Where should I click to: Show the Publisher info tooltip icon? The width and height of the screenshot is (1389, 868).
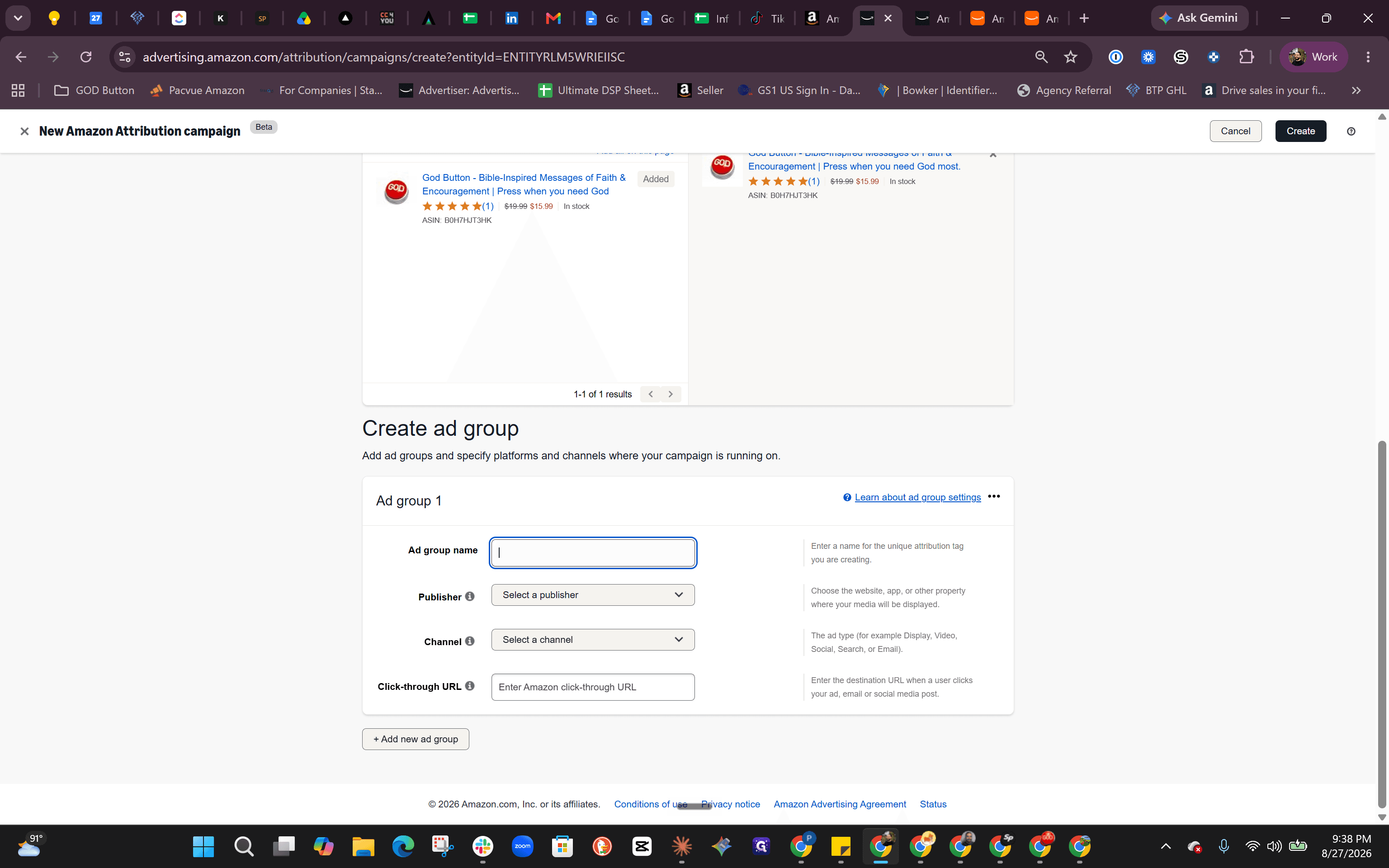coord(470,596)
